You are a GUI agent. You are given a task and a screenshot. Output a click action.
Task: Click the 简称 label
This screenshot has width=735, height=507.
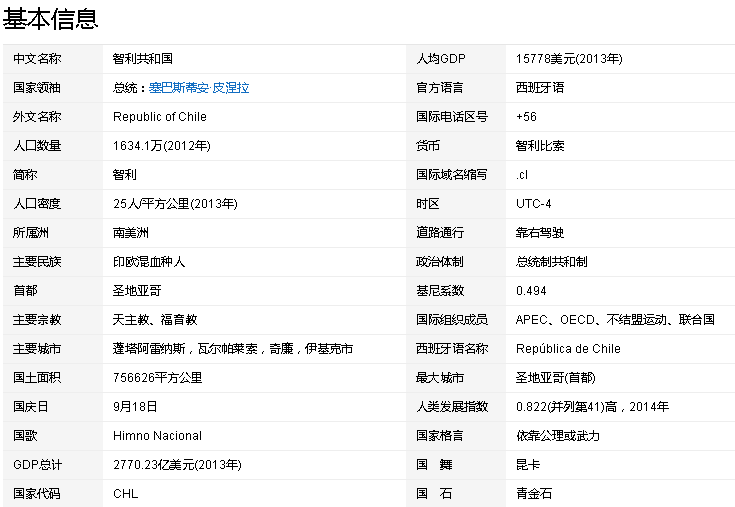point(25,175)
